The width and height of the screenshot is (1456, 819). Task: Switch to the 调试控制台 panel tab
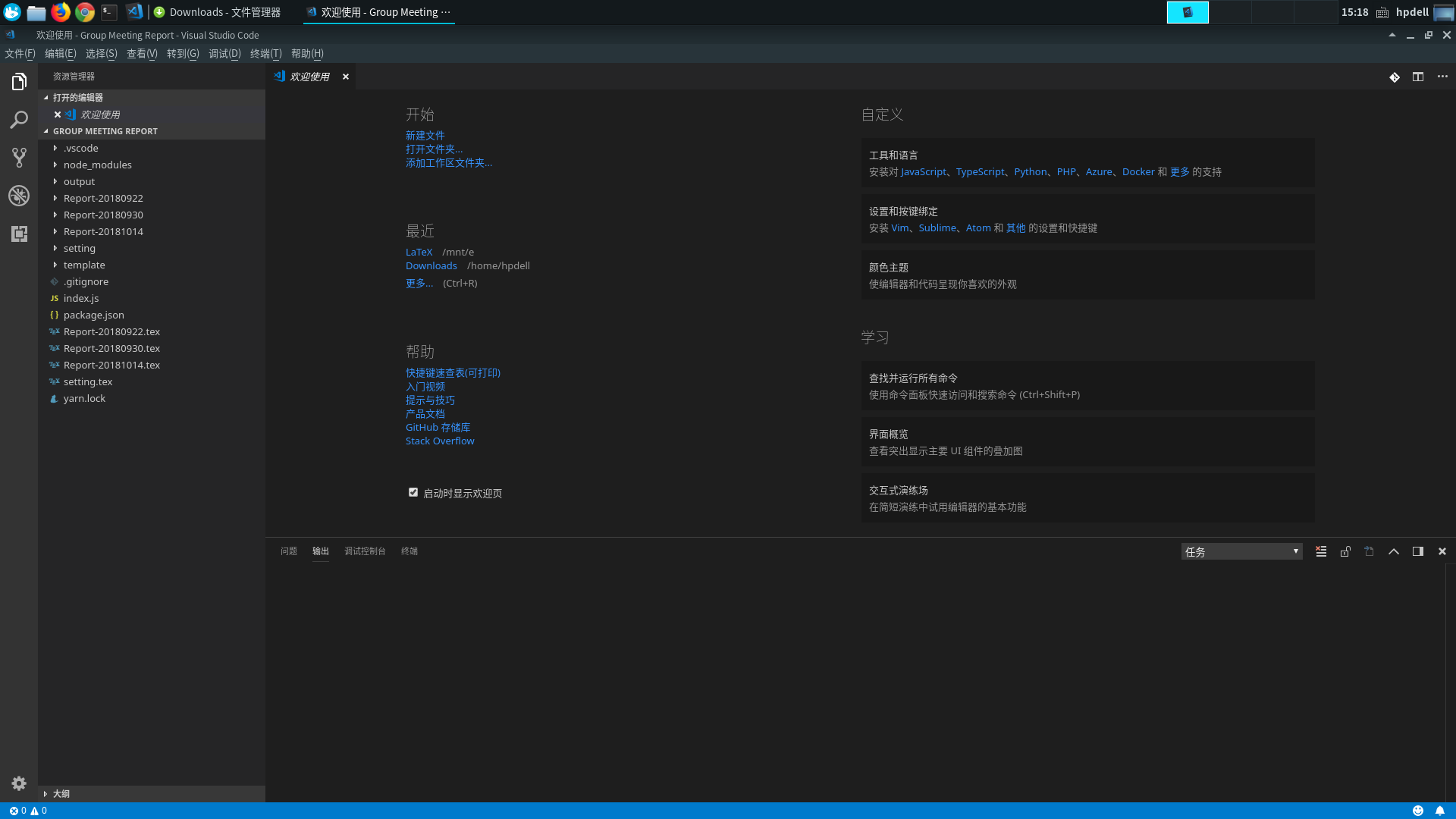365,551
